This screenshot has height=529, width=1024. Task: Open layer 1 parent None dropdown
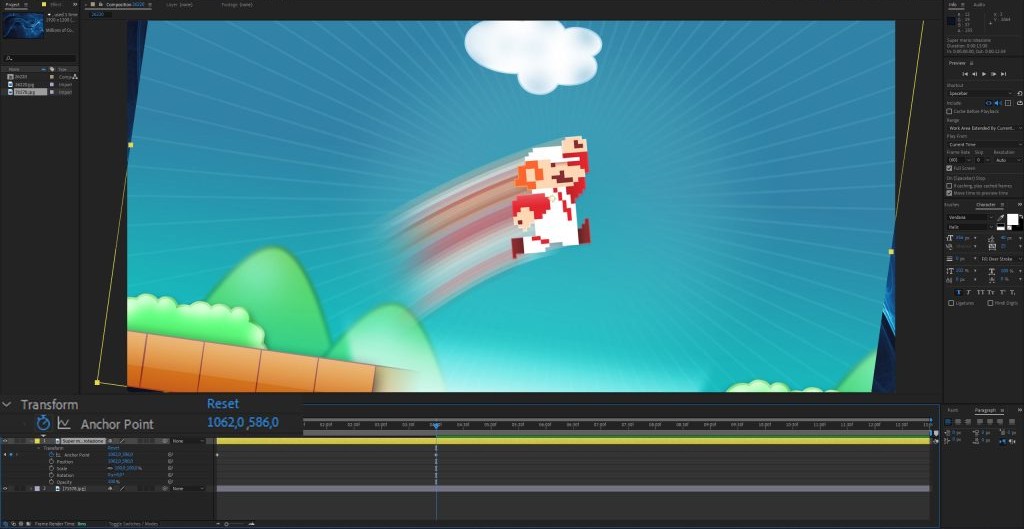click(187, 441)
